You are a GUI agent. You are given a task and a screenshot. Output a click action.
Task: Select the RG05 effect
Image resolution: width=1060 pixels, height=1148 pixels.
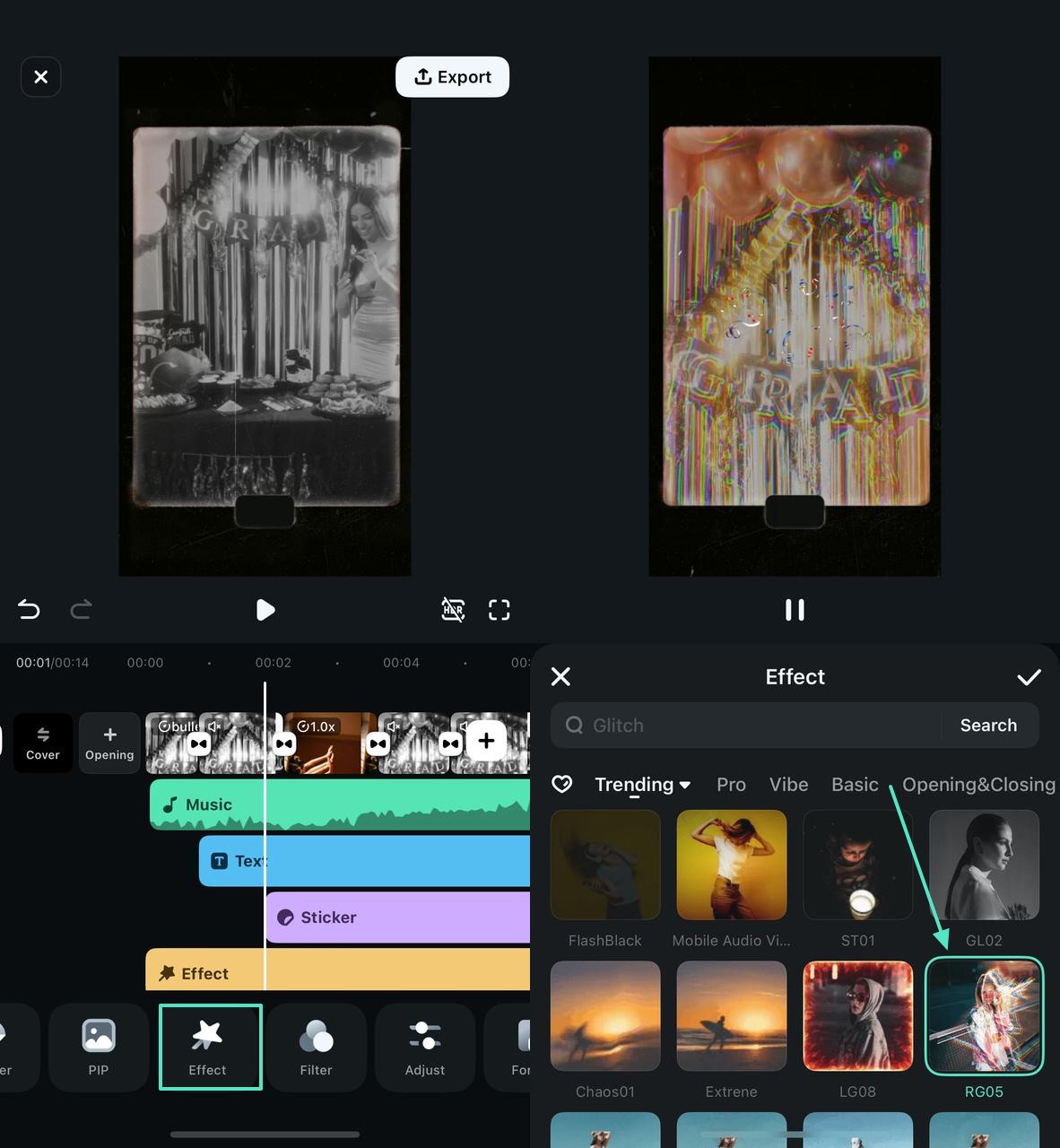click(984, 1016)
